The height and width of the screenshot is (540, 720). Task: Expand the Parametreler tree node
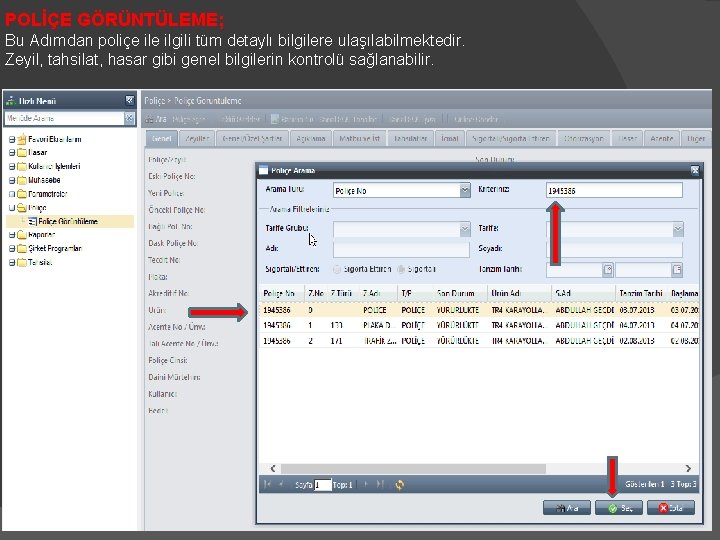click(x=12, y=194)
